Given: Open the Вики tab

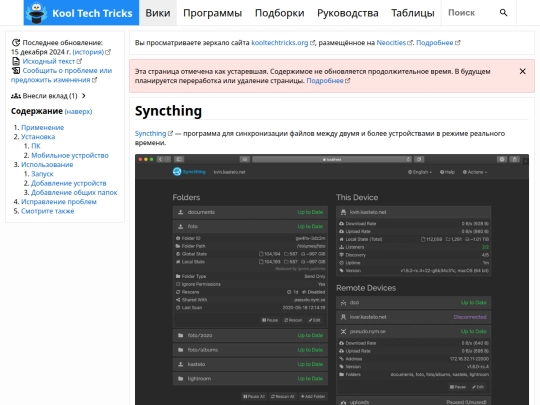Looking at the screenshot, I should coord(158,13).
